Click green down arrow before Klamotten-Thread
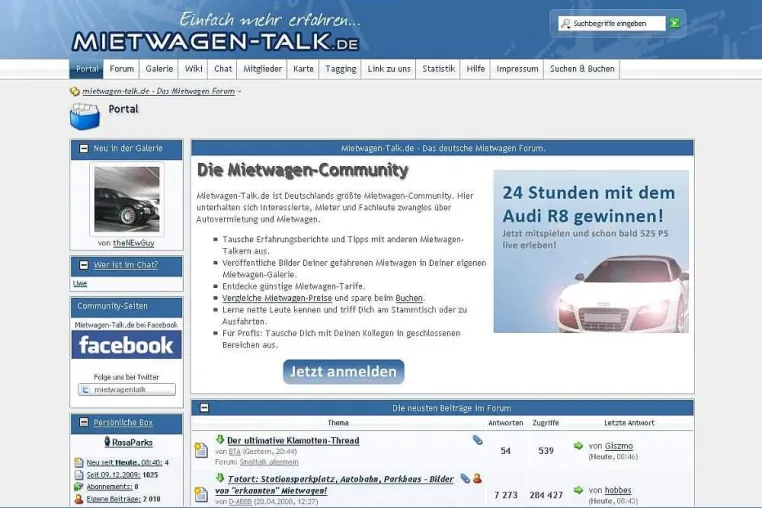 [x=220, y=439]
